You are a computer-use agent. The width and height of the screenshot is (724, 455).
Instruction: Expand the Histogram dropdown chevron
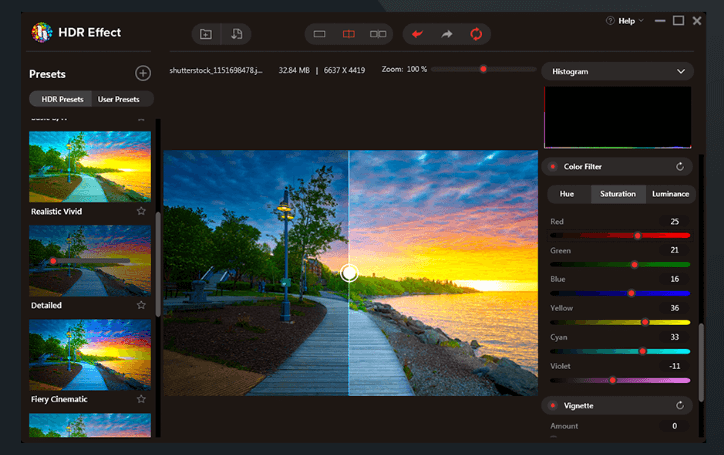coord(681,72)
